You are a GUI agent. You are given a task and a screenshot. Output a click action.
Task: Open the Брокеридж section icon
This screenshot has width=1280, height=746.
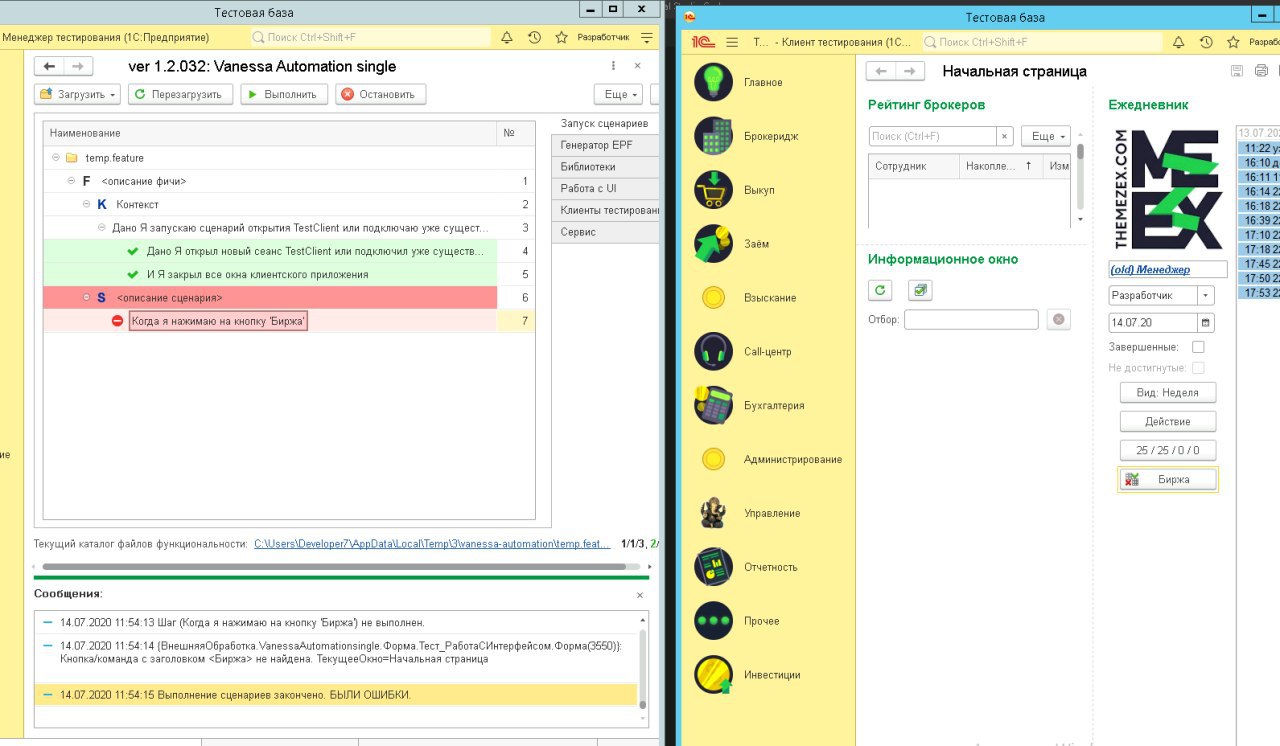713,136
